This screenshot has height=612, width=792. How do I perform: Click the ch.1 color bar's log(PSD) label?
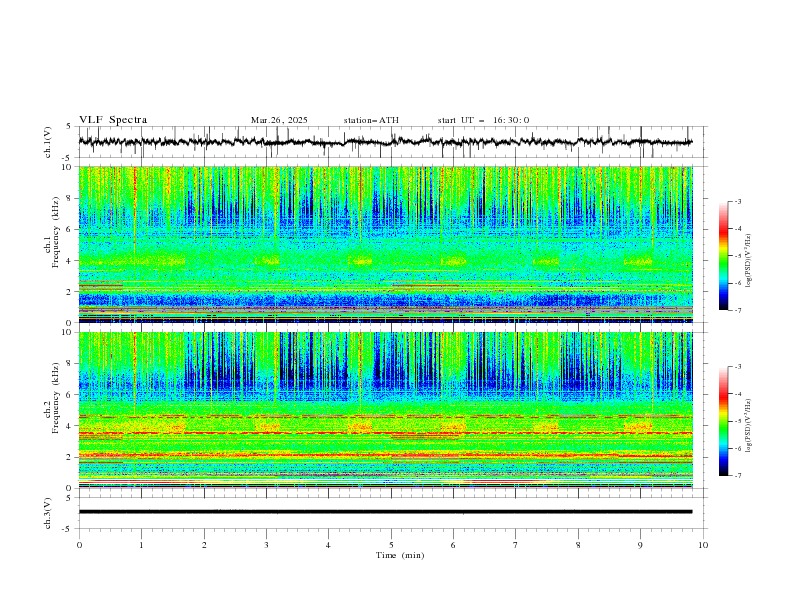tap(749, 261)
